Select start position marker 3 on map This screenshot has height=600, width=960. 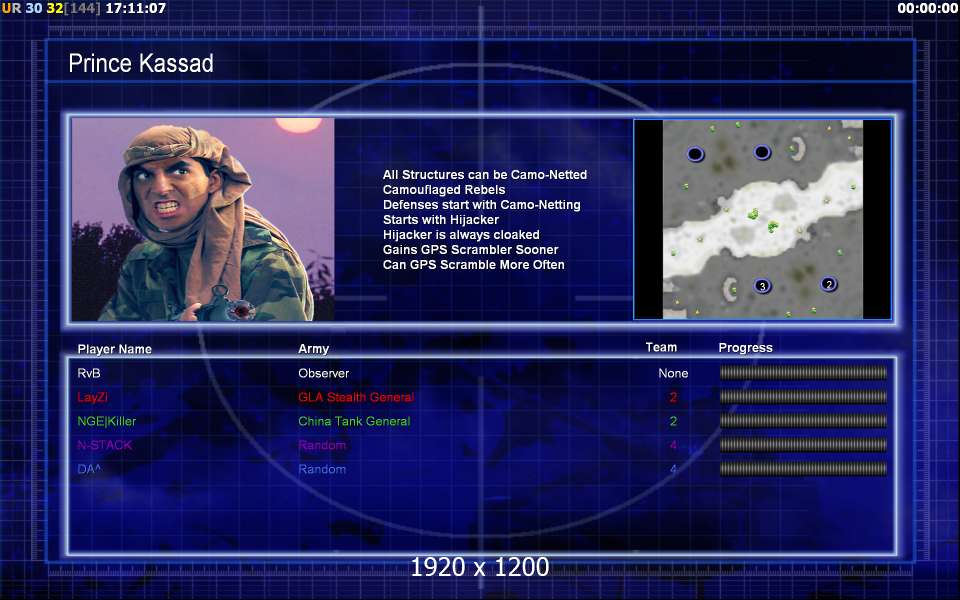[x=762, y=286]
